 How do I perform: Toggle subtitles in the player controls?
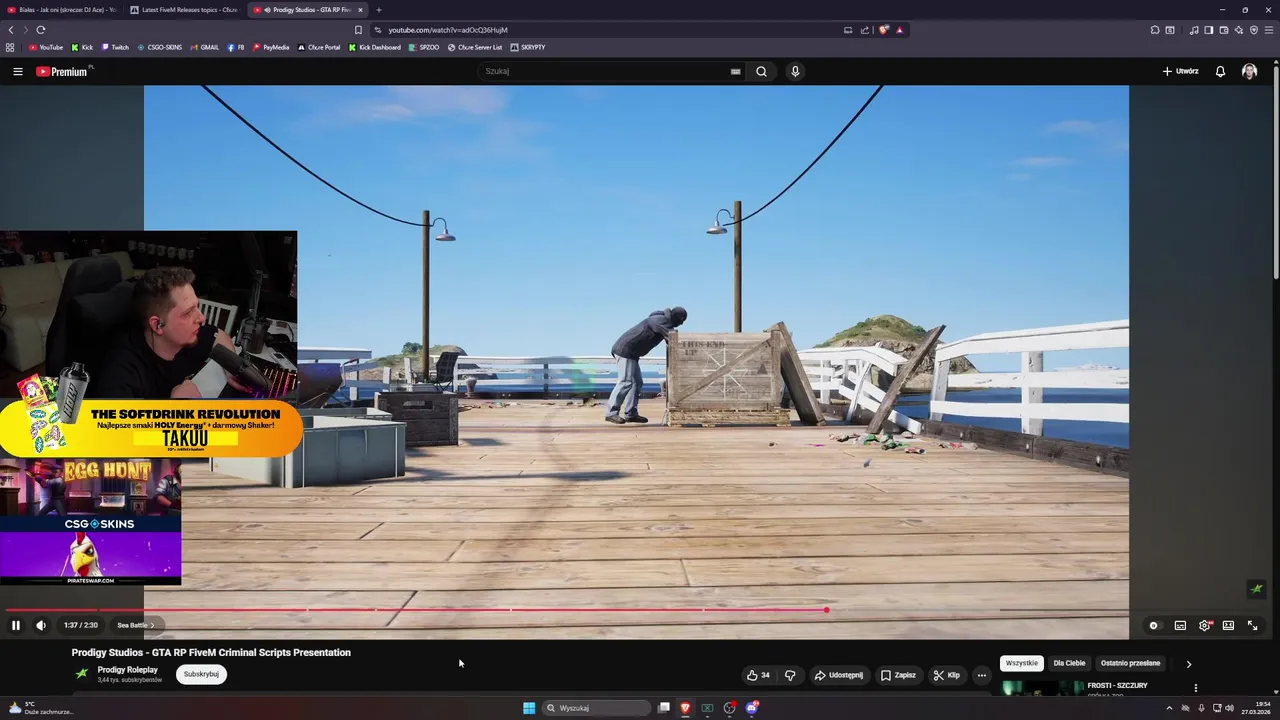point(1180,625)
